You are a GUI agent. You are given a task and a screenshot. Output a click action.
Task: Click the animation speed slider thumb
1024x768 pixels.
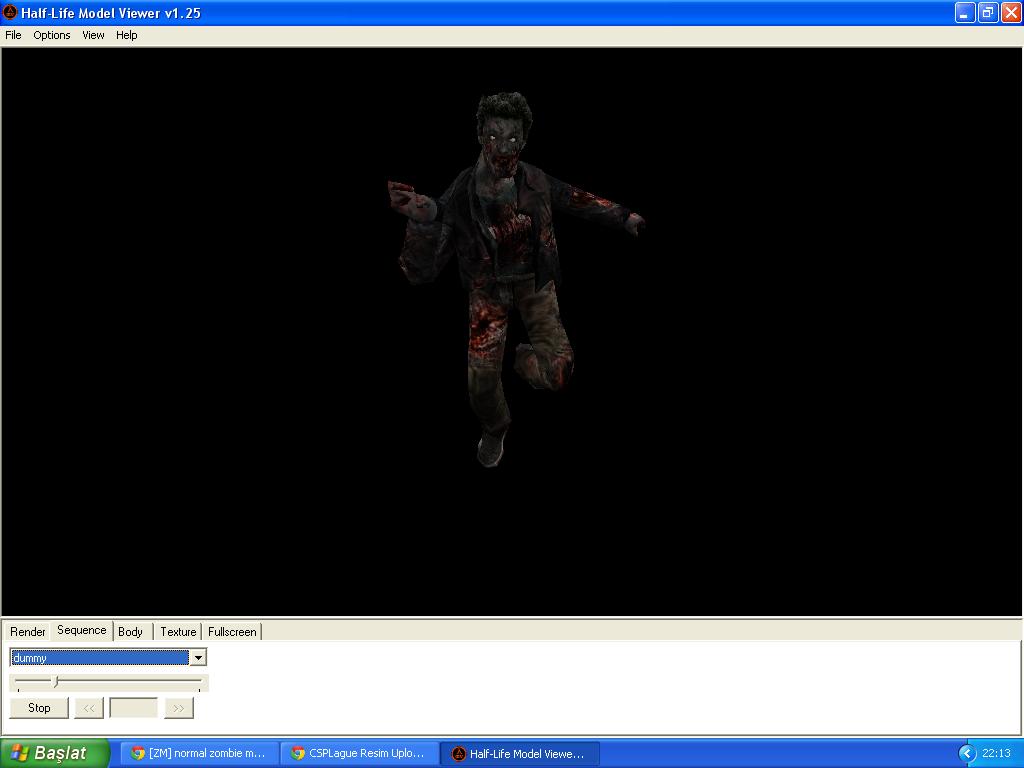(56, 682)
